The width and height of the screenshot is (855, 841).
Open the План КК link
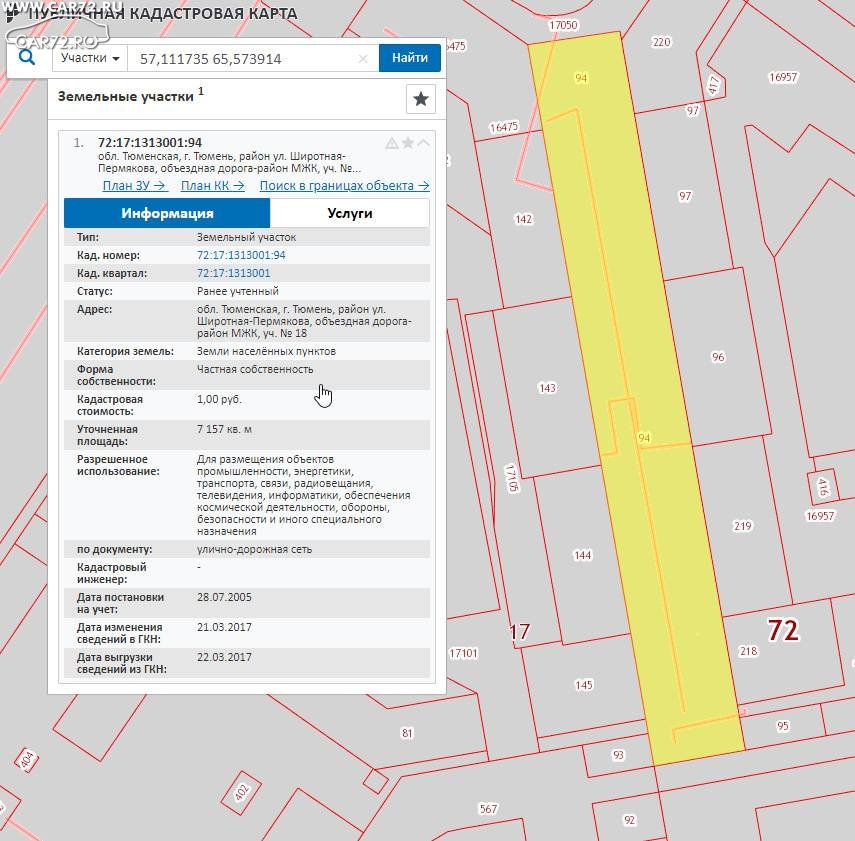point(213,186)
